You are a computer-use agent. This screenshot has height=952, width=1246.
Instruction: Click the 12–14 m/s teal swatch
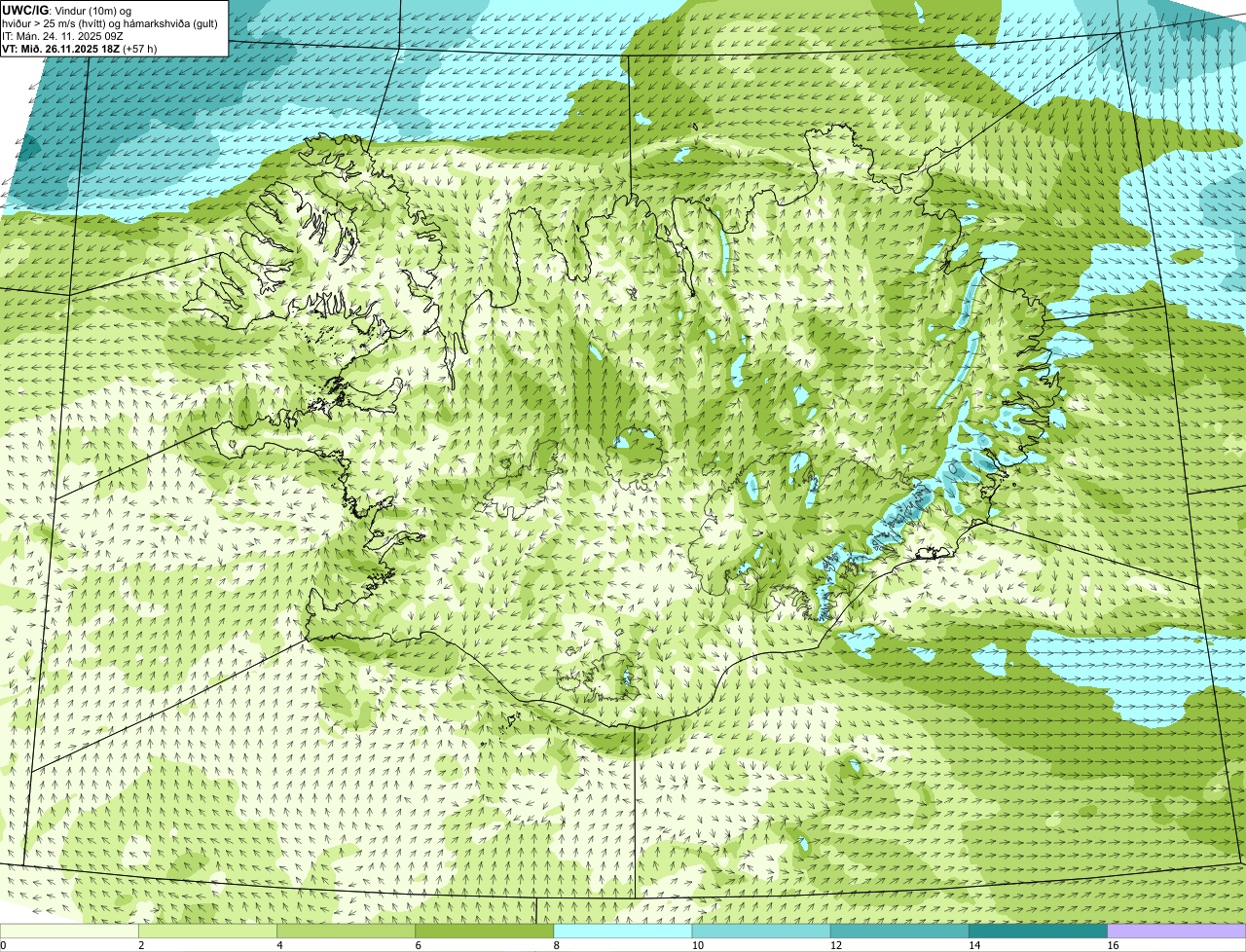click(900, 931)
